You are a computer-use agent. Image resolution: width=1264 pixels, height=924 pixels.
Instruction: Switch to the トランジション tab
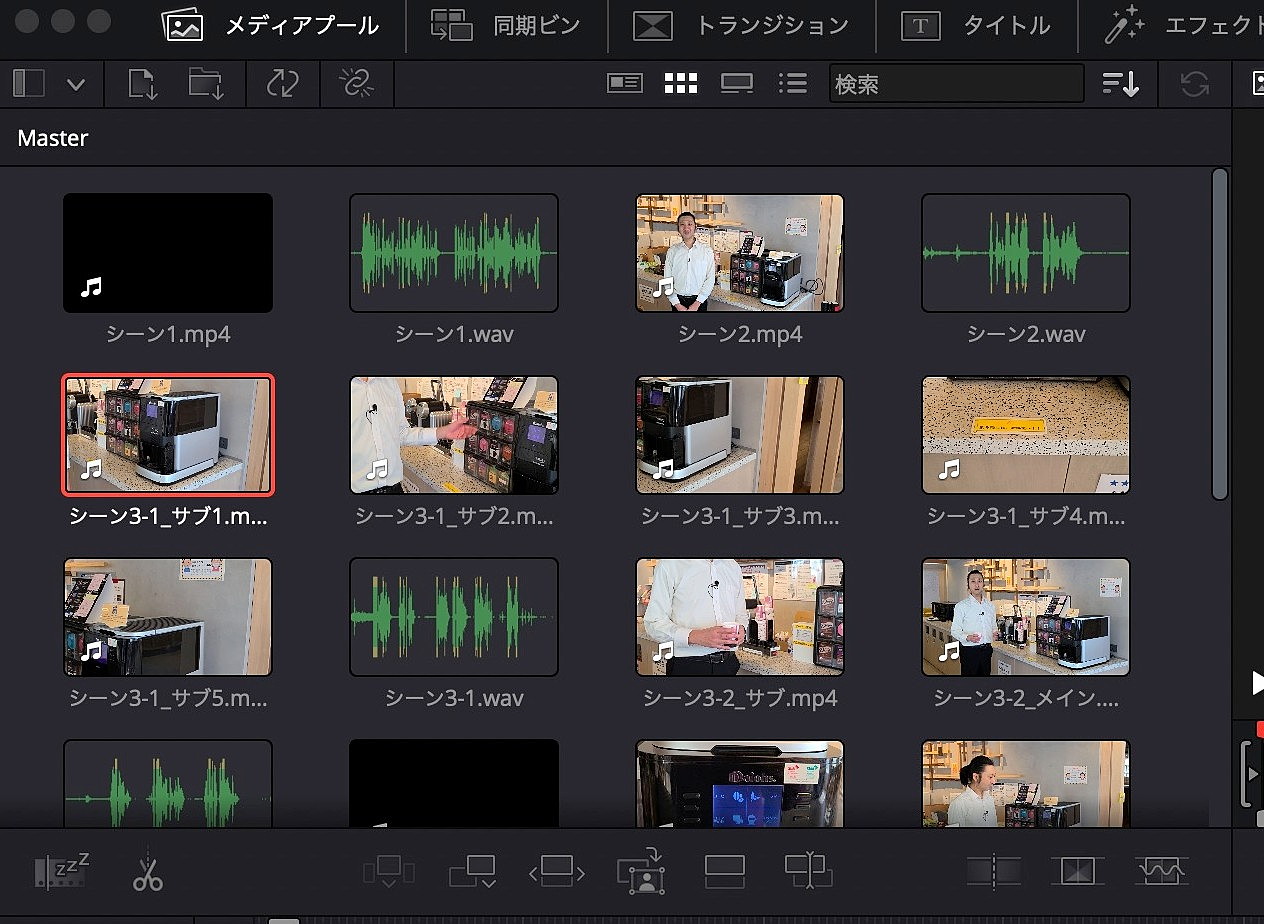point(740,26)
